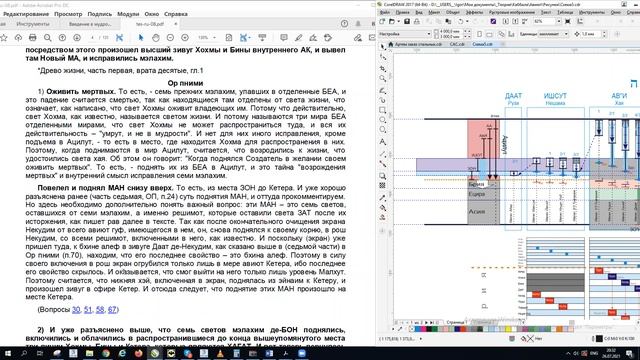Screen dimensions: 640x360
Task: Add bookmark star in Acrobat toolbar
Action: [4, 38]
